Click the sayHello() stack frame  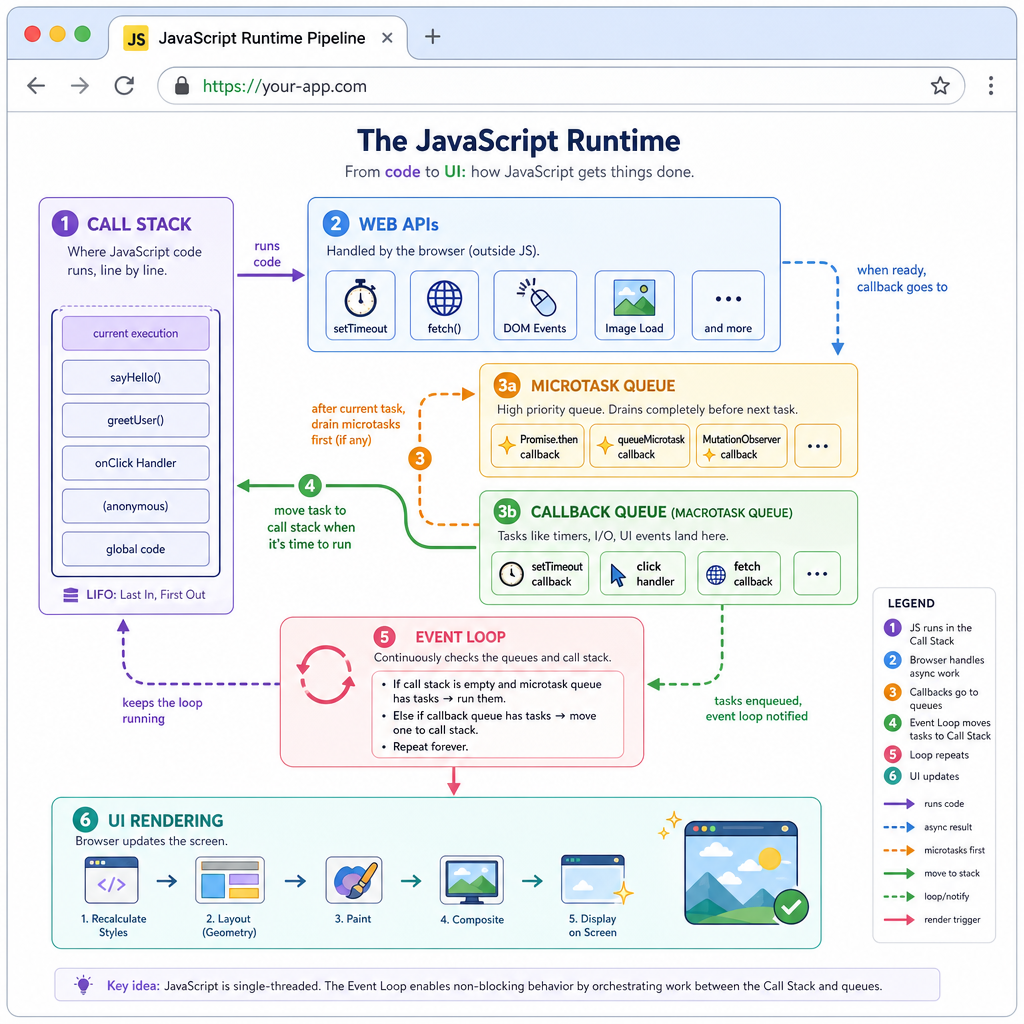tap(136, 377)
